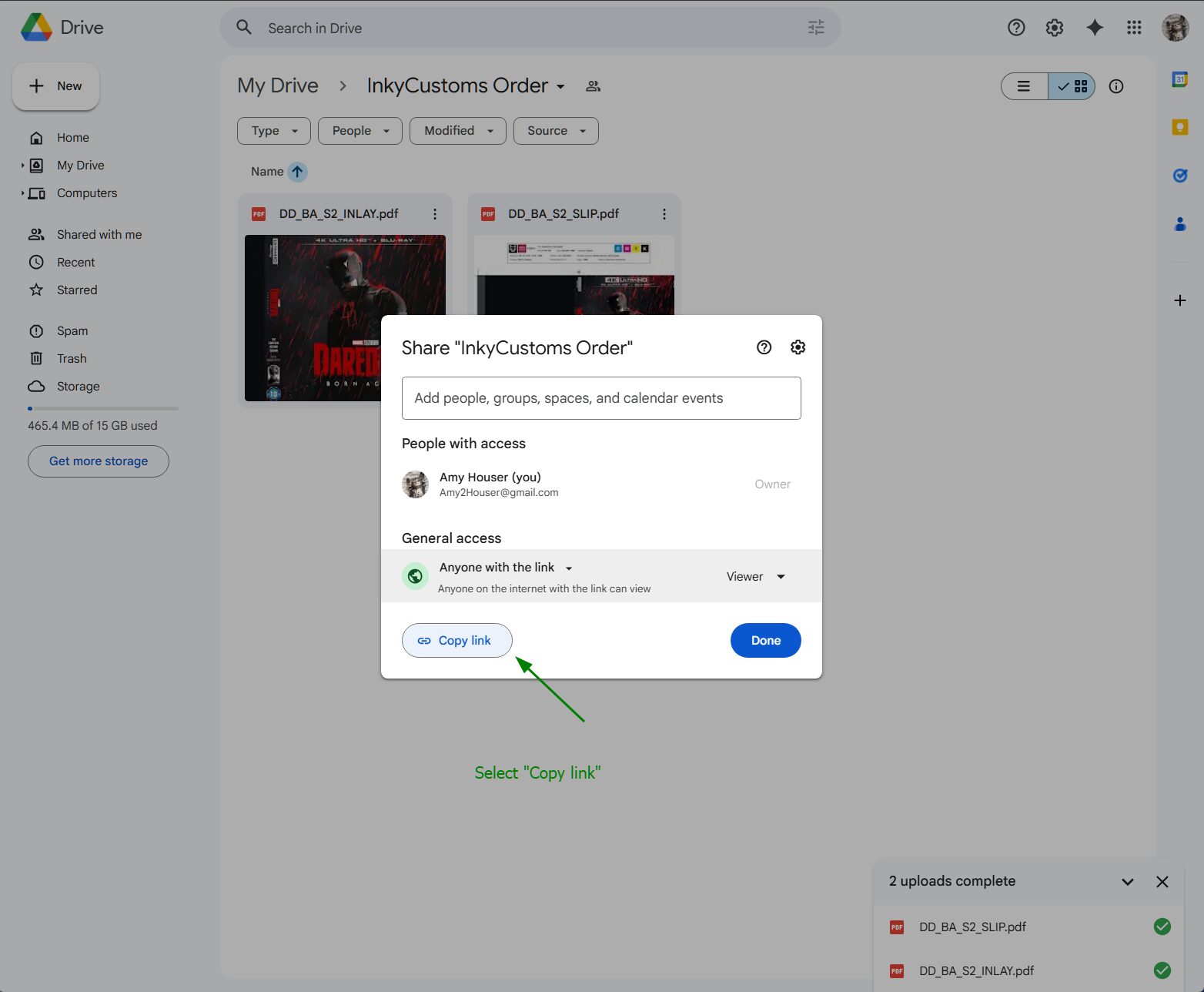Open the Viewer role dropdown

(x=756, y=577)
